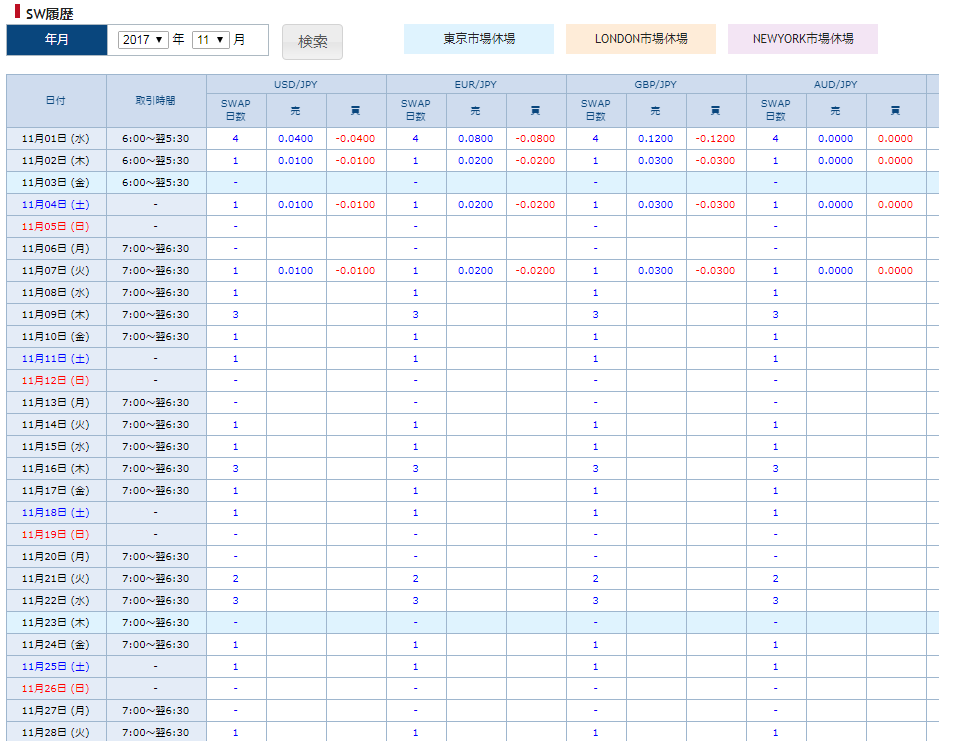Viewport: 958px width, 753px height.
Task: Click USD/JPY sell value 0.0400 on 11月01日
Action: coord(296,139)
